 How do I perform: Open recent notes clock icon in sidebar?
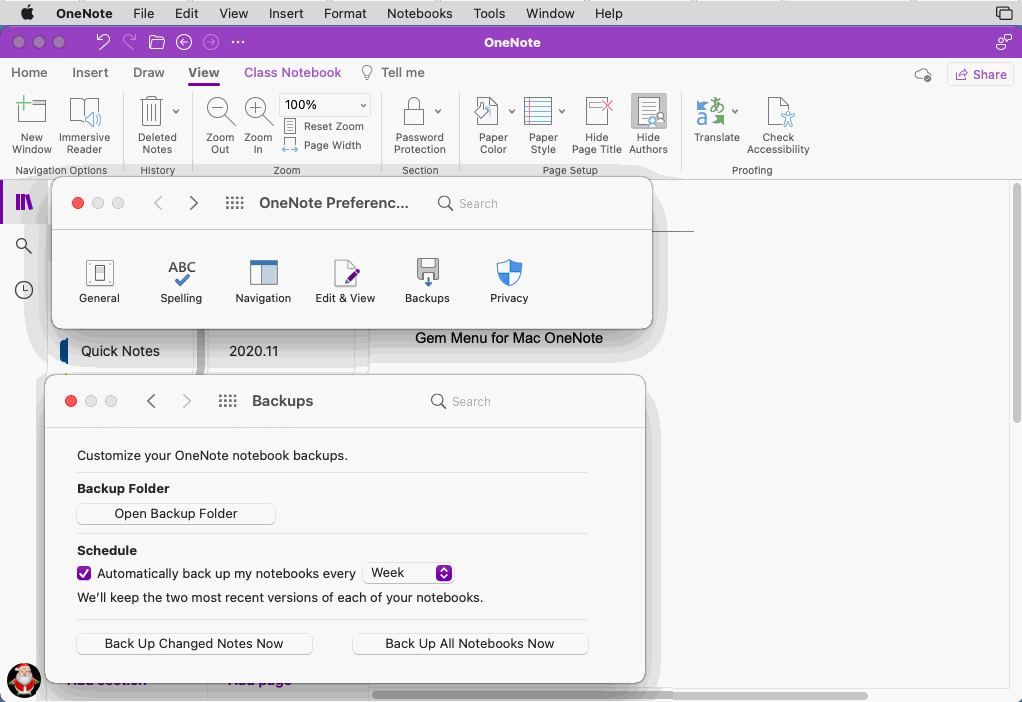tap(24, 290)
